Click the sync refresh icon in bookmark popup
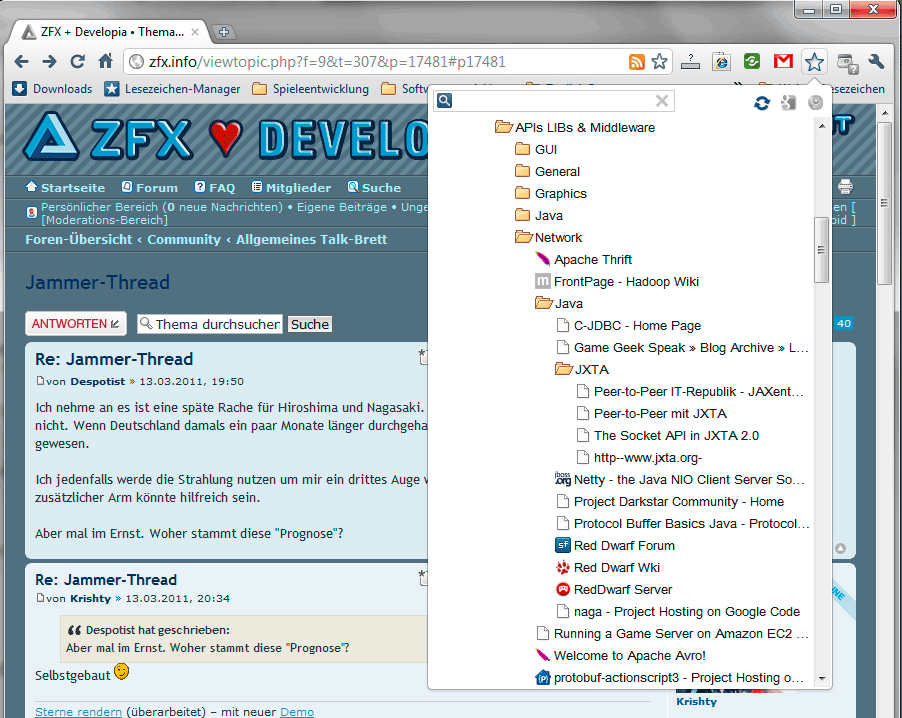 click(x=762, y=102)
